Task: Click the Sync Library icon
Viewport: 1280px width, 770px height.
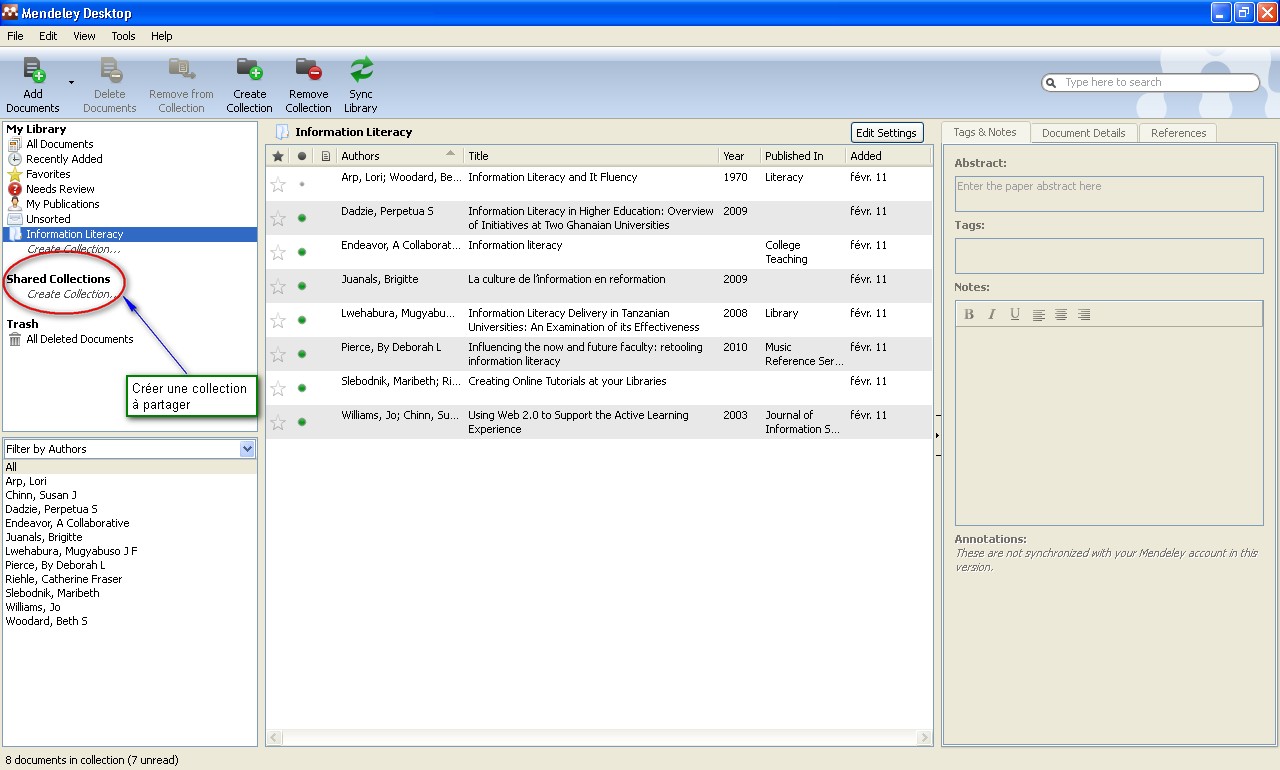Action: pos(361,71)
